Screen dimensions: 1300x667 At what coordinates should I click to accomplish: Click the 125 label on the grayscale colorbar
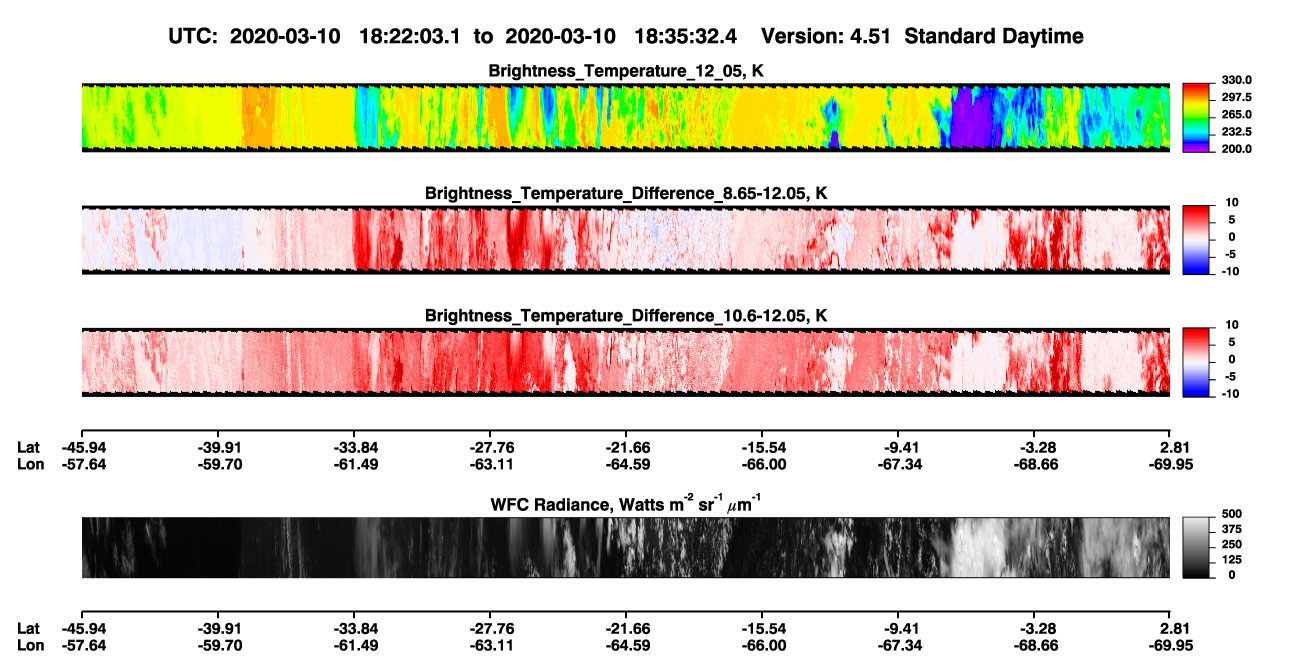(1231, 559)
